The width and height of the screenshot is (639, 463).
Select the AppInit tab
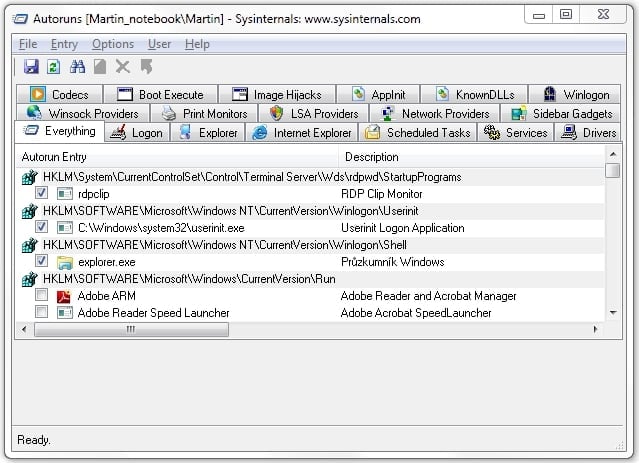378,94
